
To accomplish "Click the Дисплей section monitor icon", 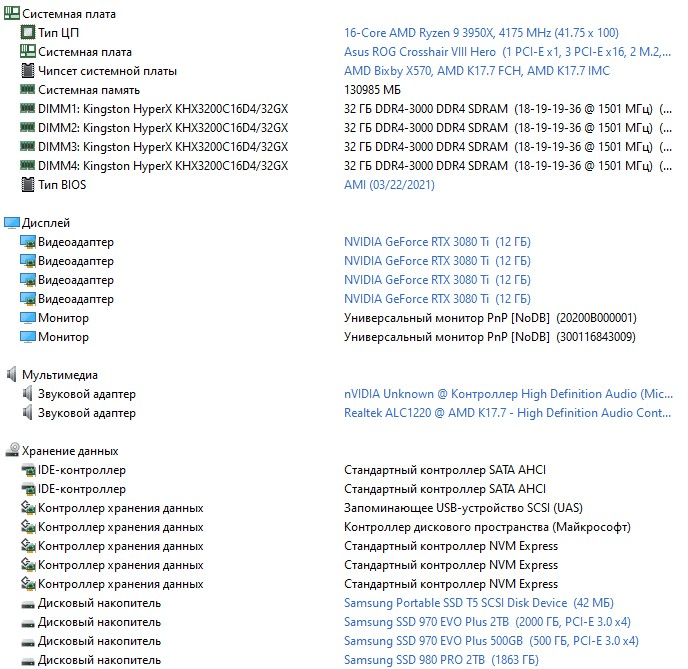I will pyautogui.click(x=12, y=223).
